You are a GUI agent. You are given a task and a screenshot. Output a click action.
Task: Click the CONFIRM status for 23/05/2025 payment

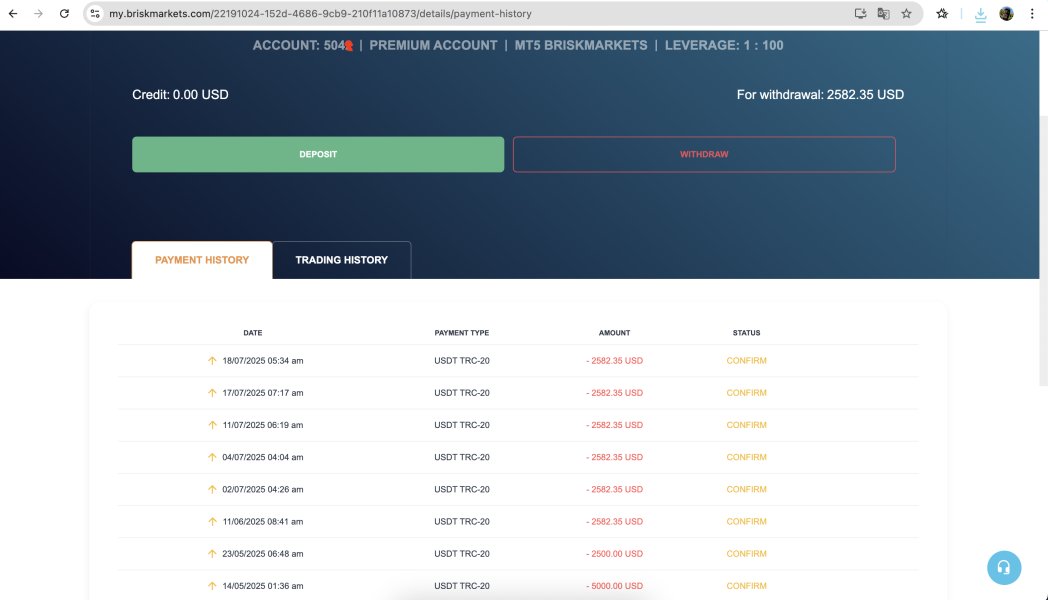click(x=746, y=554)
